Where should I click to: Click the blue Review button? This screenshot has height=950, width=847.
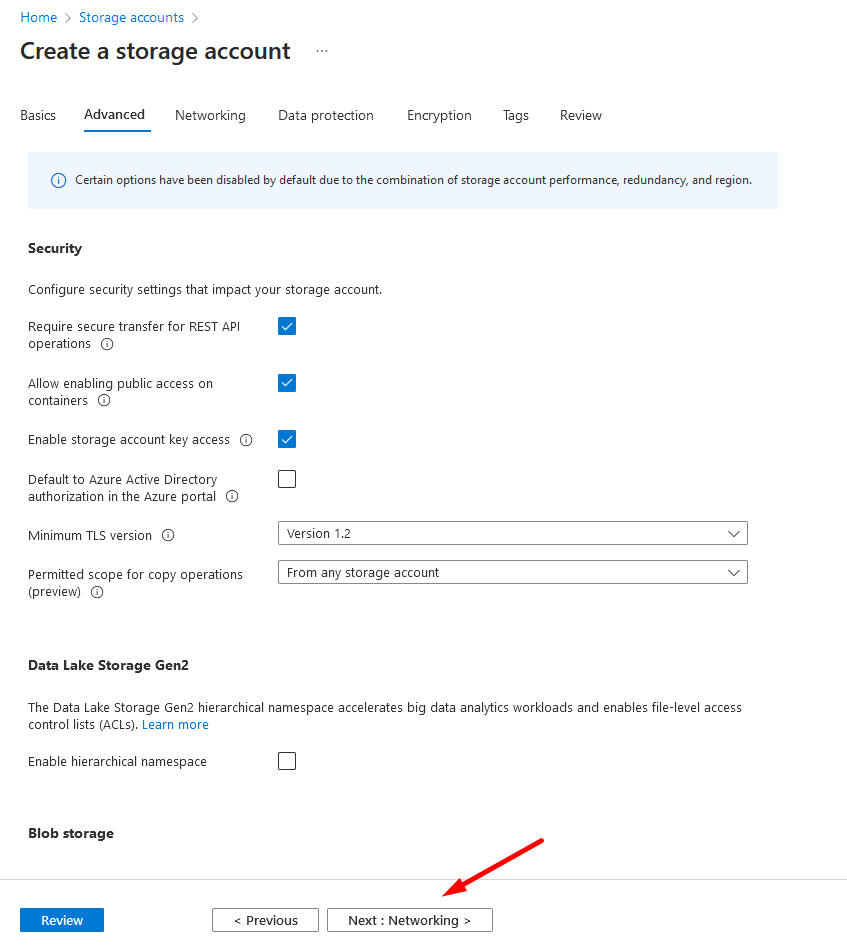click(x=61, y=919)
